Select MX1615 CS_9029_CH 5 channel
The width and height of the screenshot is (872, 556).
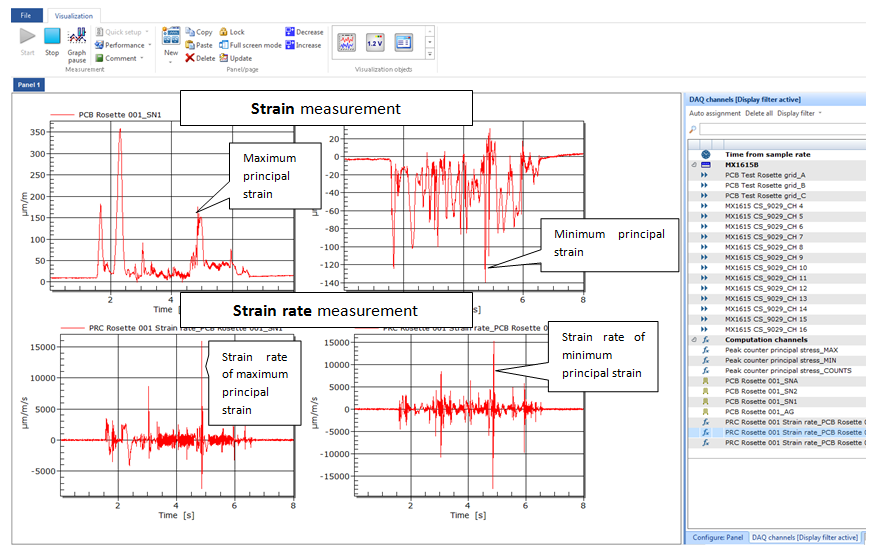click(x=776, y=216)
